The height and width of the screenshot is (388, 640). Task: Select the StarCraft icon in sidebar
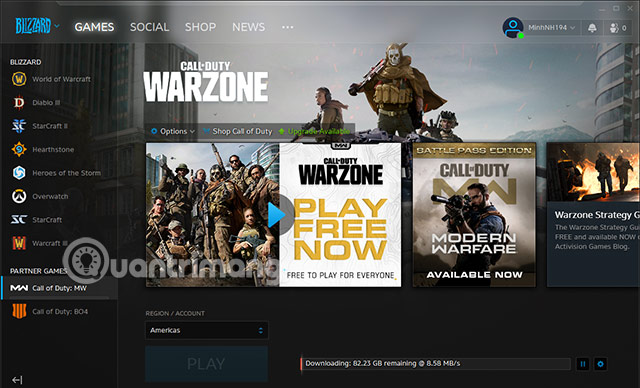point(19,219)
